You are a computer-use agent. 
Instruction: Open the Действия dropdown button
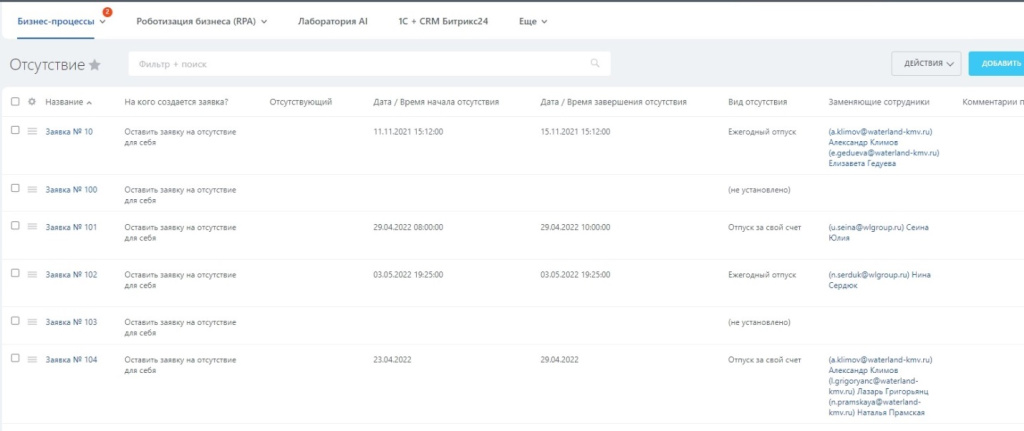tap(926, 63)
